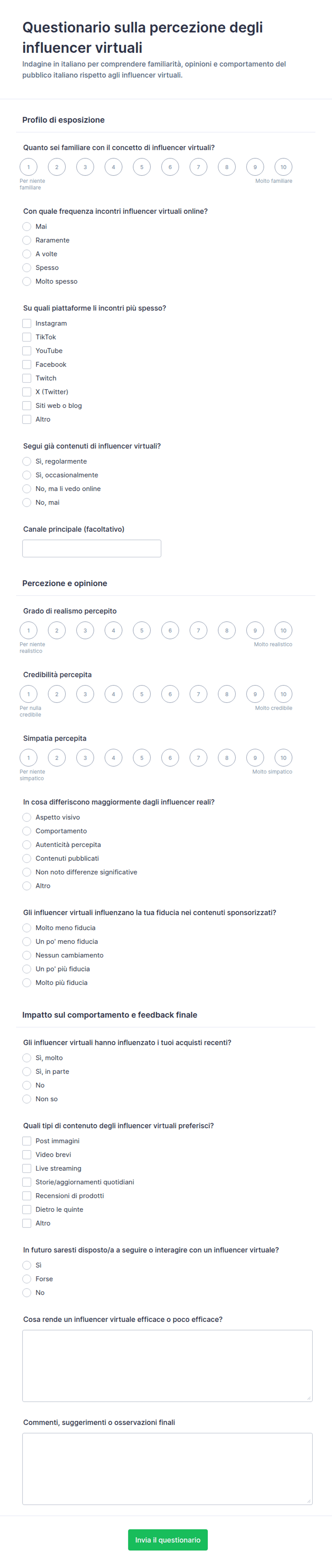This screenshot has width=332, height=1568.
Task: Rate familiarity with virtual influencers as 7
Action: click(198, 167)
